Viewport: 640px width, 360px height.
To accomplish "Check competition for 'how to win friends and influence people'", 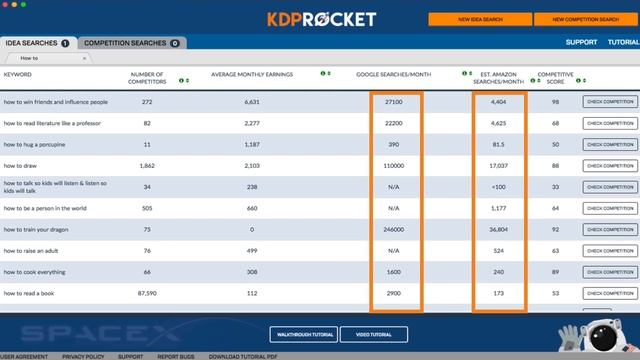I will tap(610, 102).
